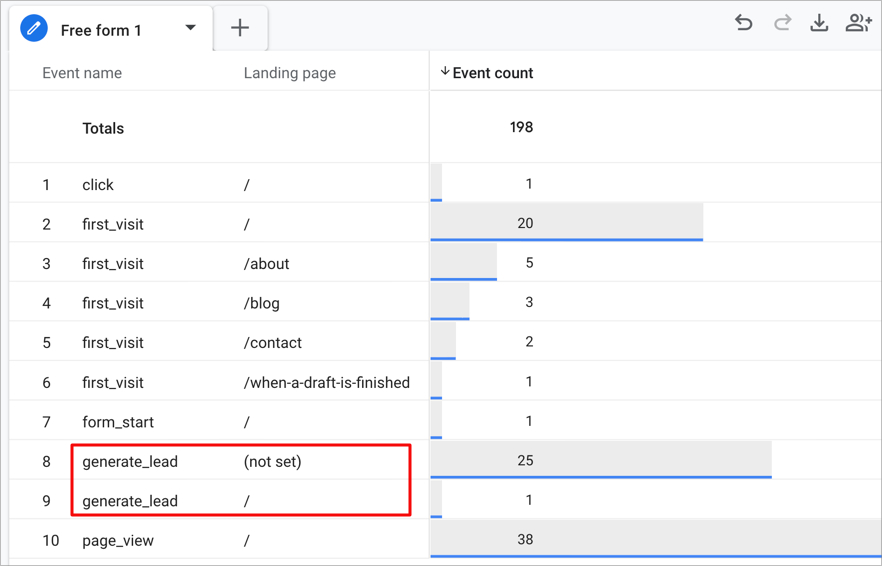
Task: Click event count 3 for /blog
Action: pyautogui.click(x=529, y=302)
